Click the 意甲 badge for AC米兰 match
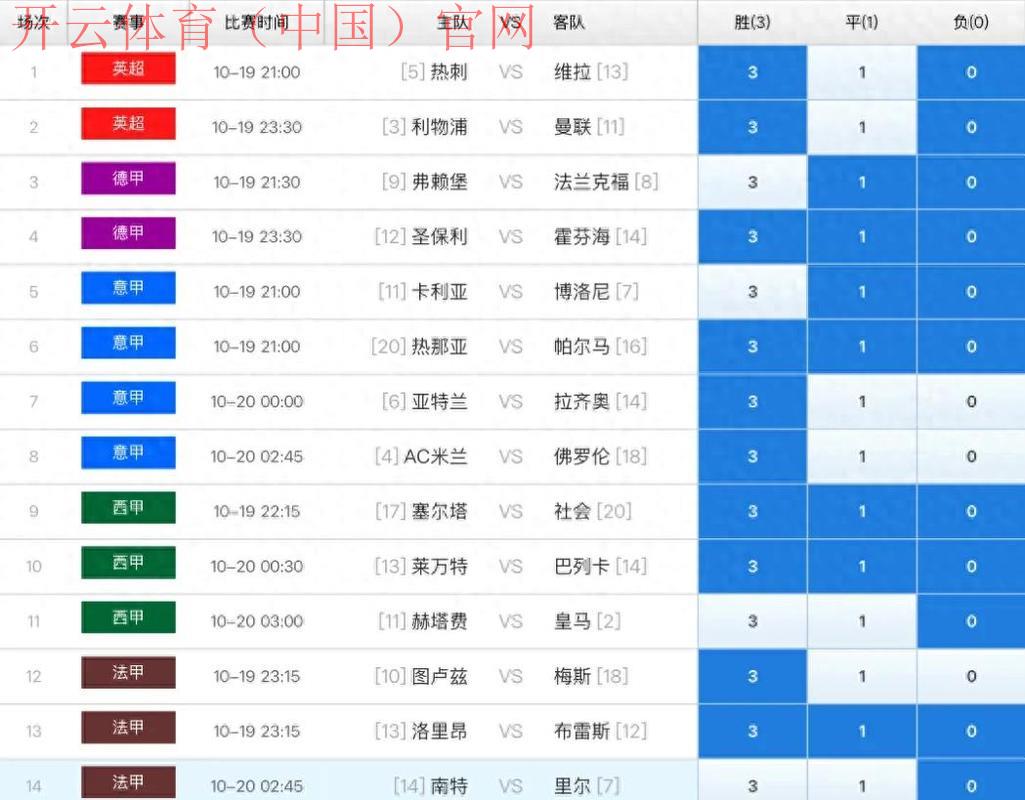The width and height of the screenshot is (1025, 800). 128,454
